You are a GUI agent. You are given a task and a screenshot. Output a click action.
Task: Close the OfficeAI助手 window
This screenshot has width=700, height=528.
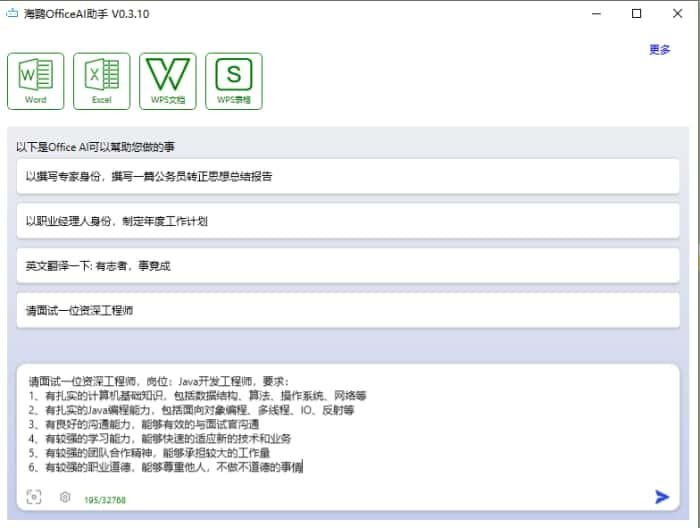click(x=677, y=13)
